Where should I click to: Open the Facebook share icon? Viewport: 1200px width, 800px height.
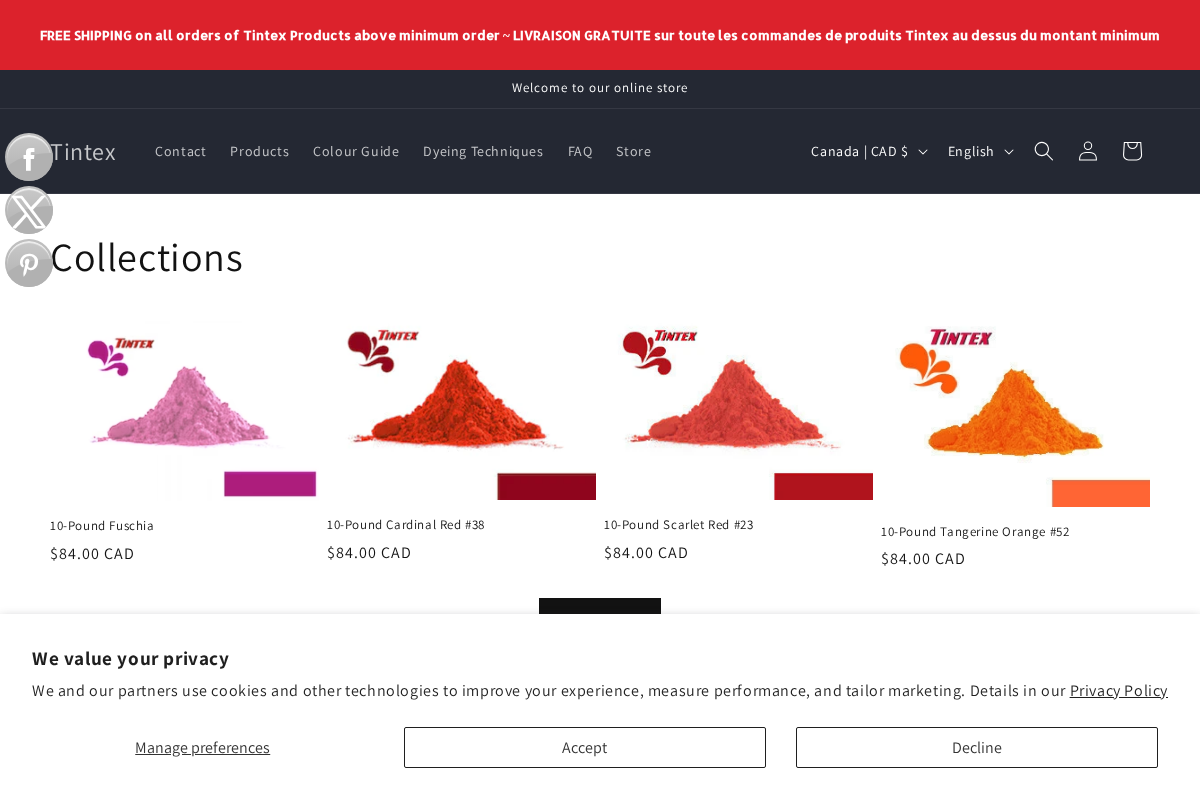[28, 157]
